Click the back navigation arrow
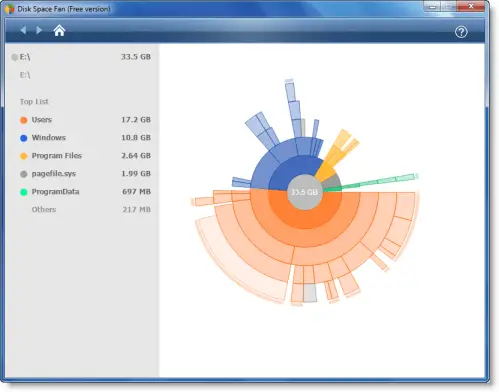 (23, 30)
